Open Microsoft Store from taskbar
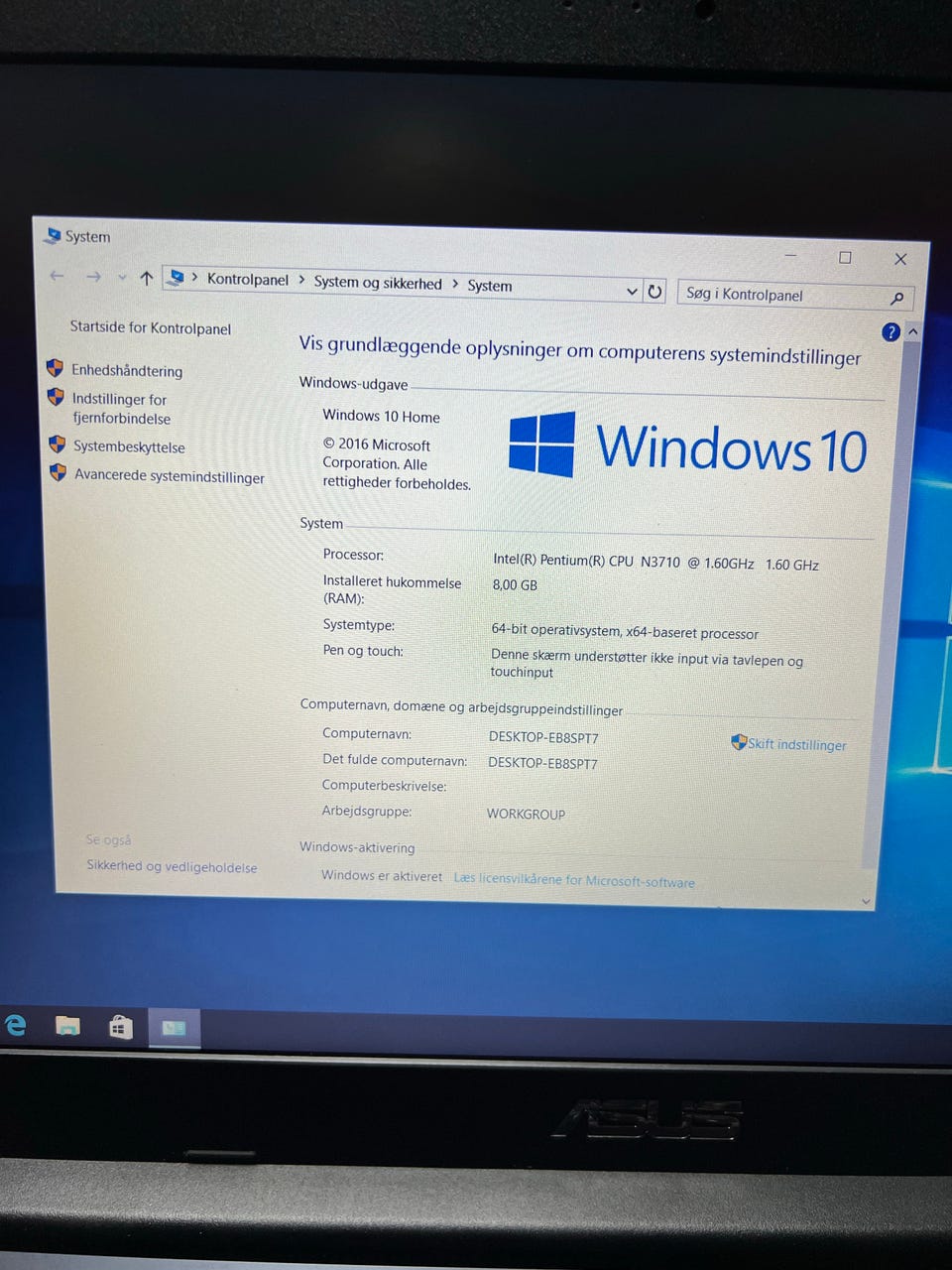The height and width of the screenshot is (1270, 952). pos(120,1027)
